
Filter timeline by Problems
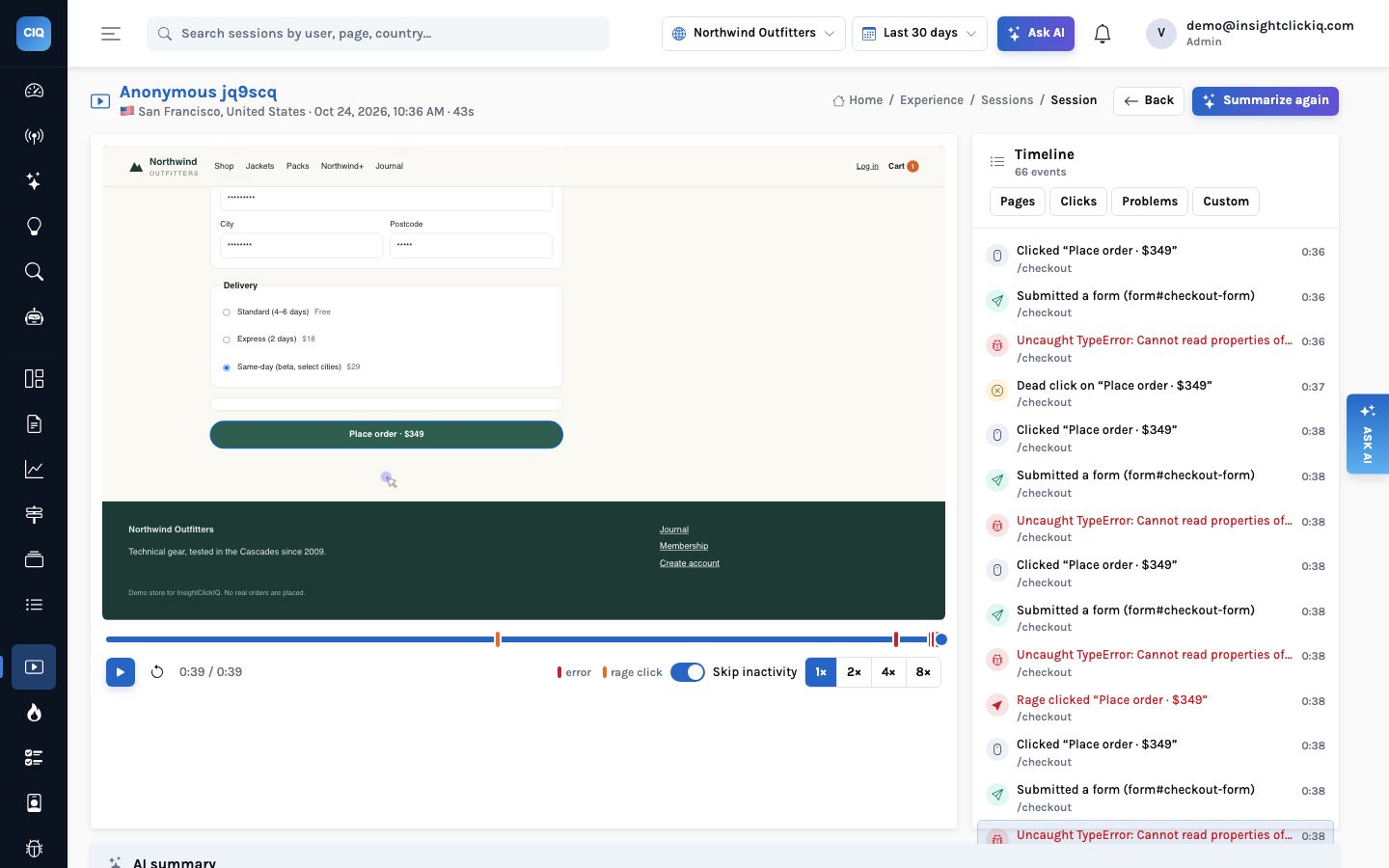pos(1150,202)
